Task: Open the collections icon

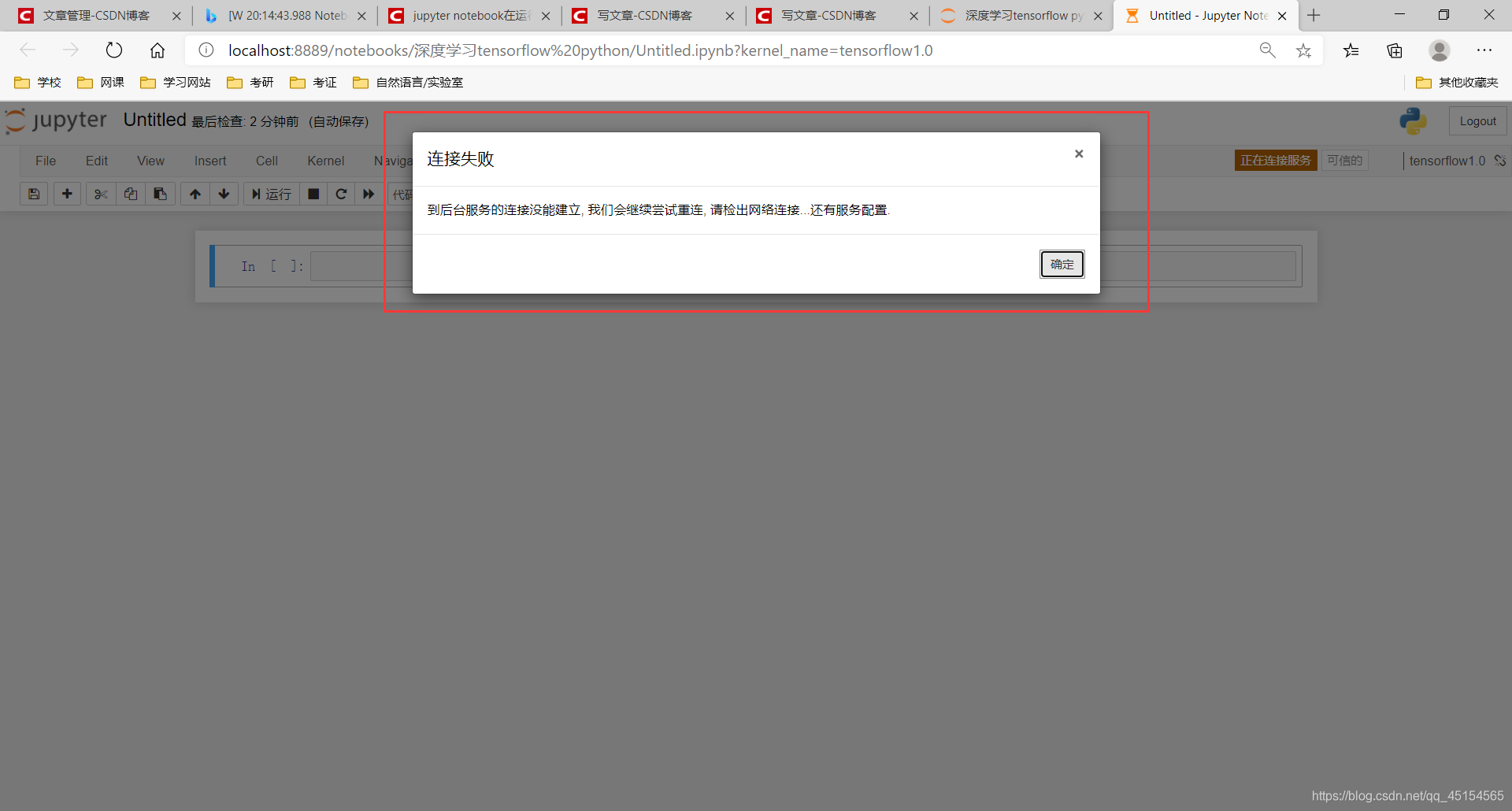Action: pyautogui.click(x=1395, y=50)
